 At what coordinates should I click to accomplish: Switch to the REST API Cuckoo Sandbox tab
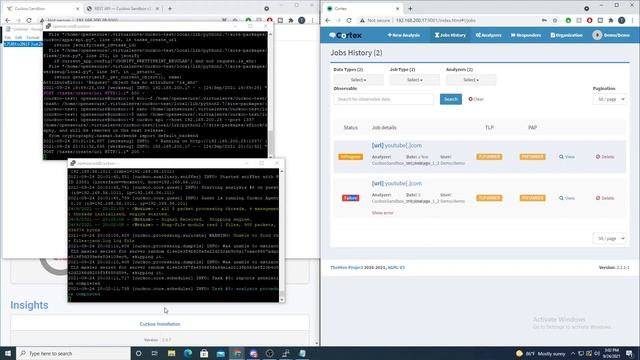(123, 9)
